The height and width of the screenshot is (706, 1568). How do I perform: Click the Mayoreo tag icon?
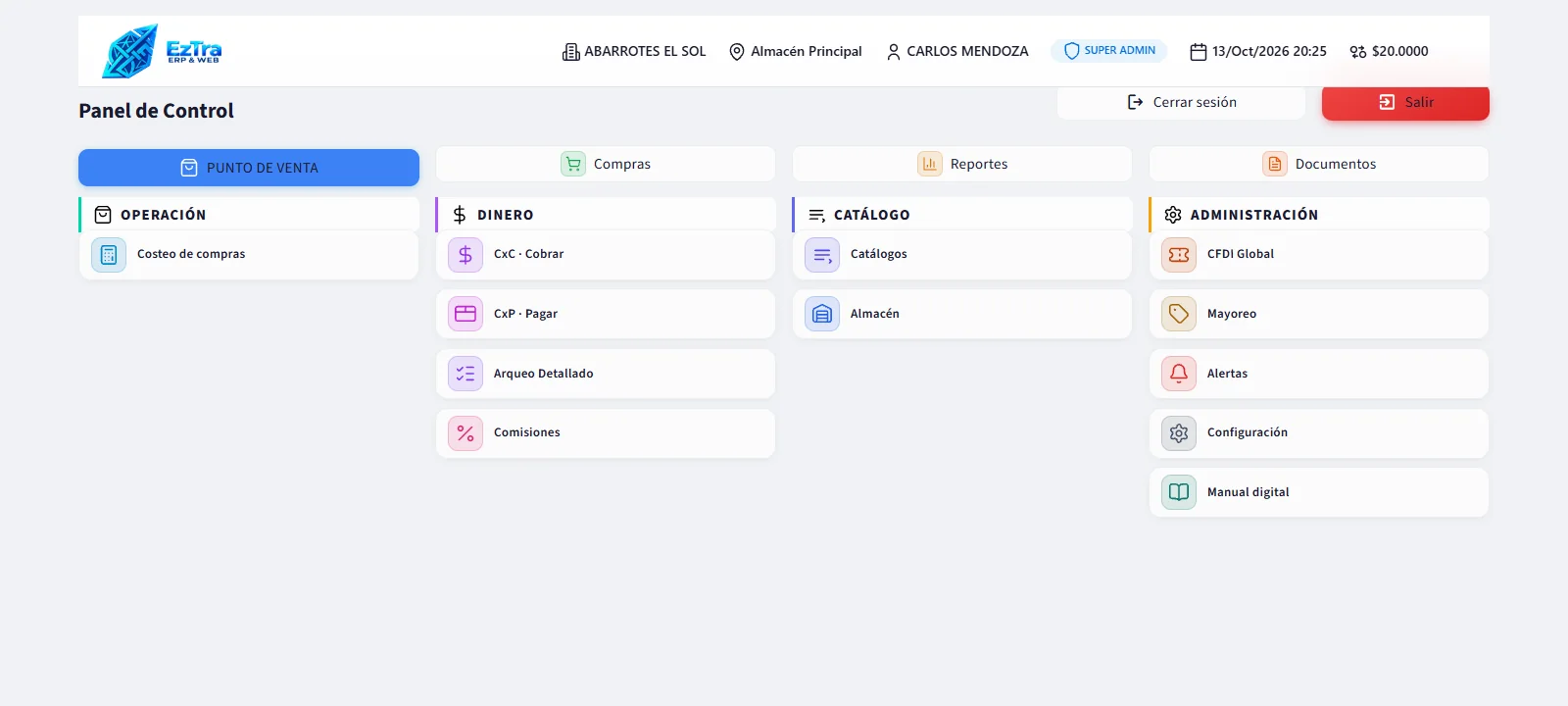coord(1179,314)
